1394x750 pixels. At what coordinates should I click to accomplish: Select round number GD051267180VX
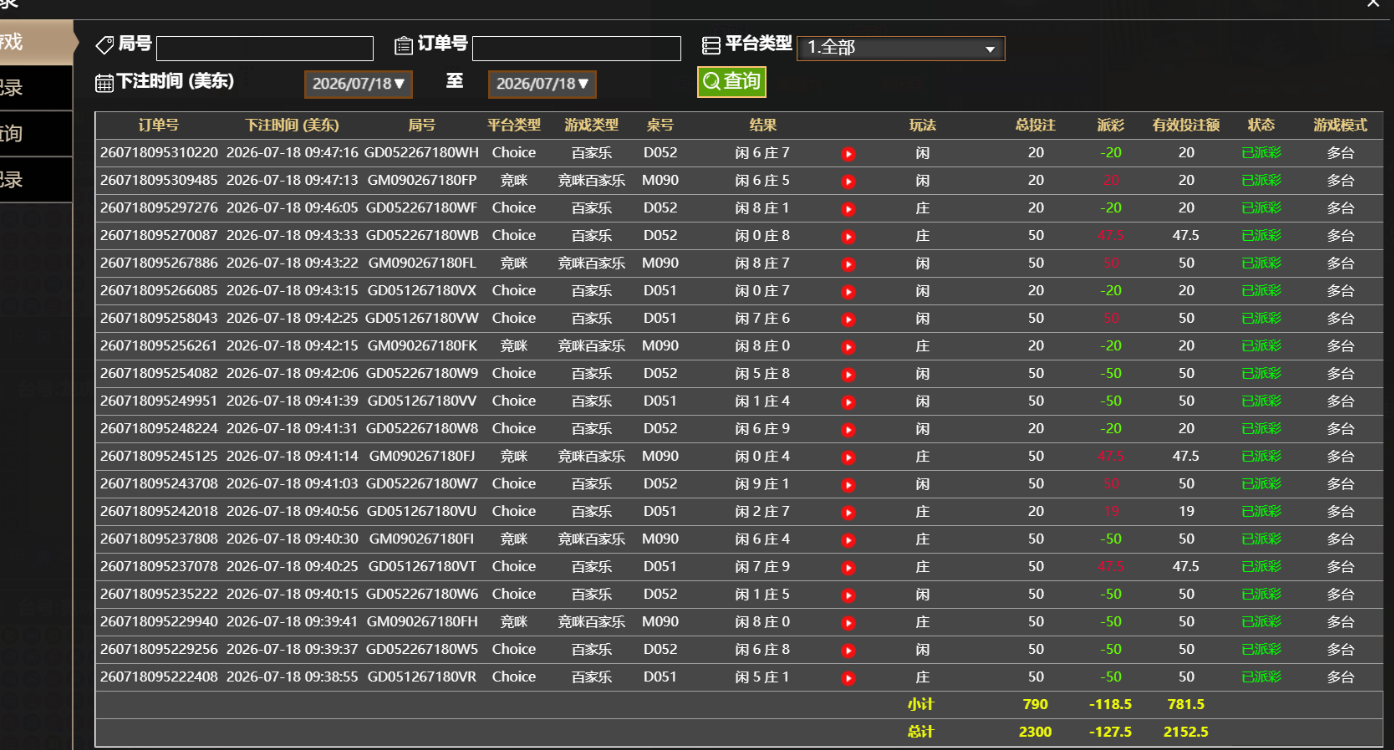[x=421, y=291]
